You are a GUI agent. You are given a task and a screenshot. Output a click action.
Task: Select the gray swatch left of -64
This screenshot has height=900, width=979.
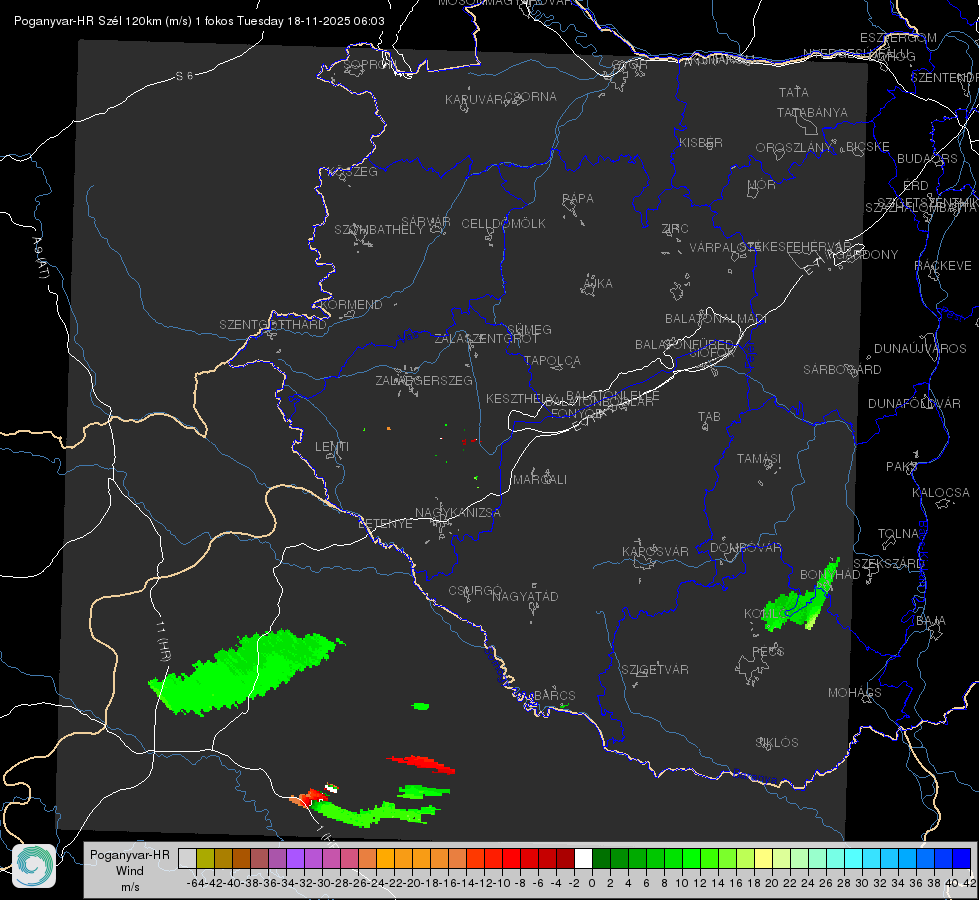(x=187, y=858)
